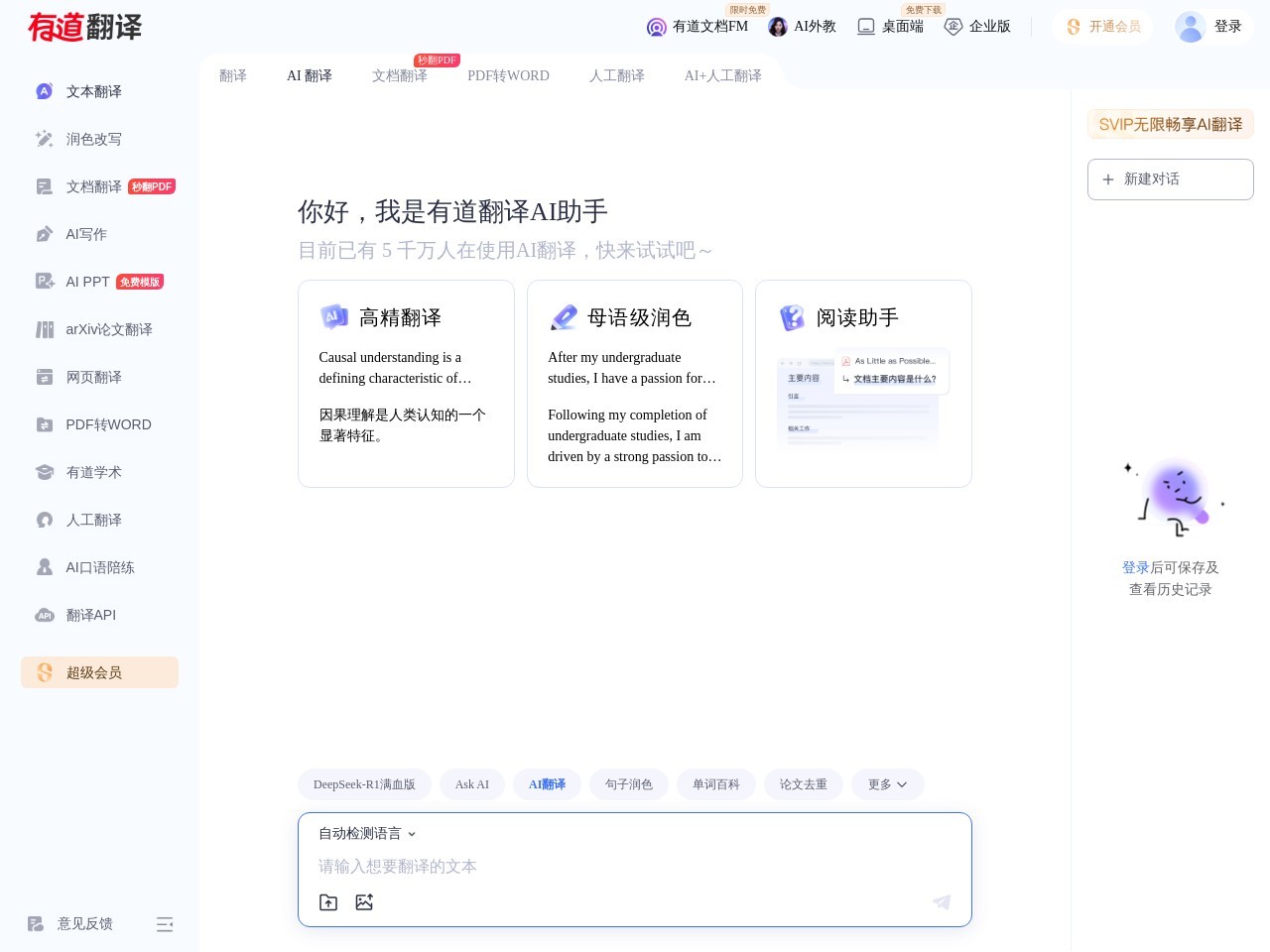
Task: Open the PDF转WORD sidebar icon
Action: [45, 424]
